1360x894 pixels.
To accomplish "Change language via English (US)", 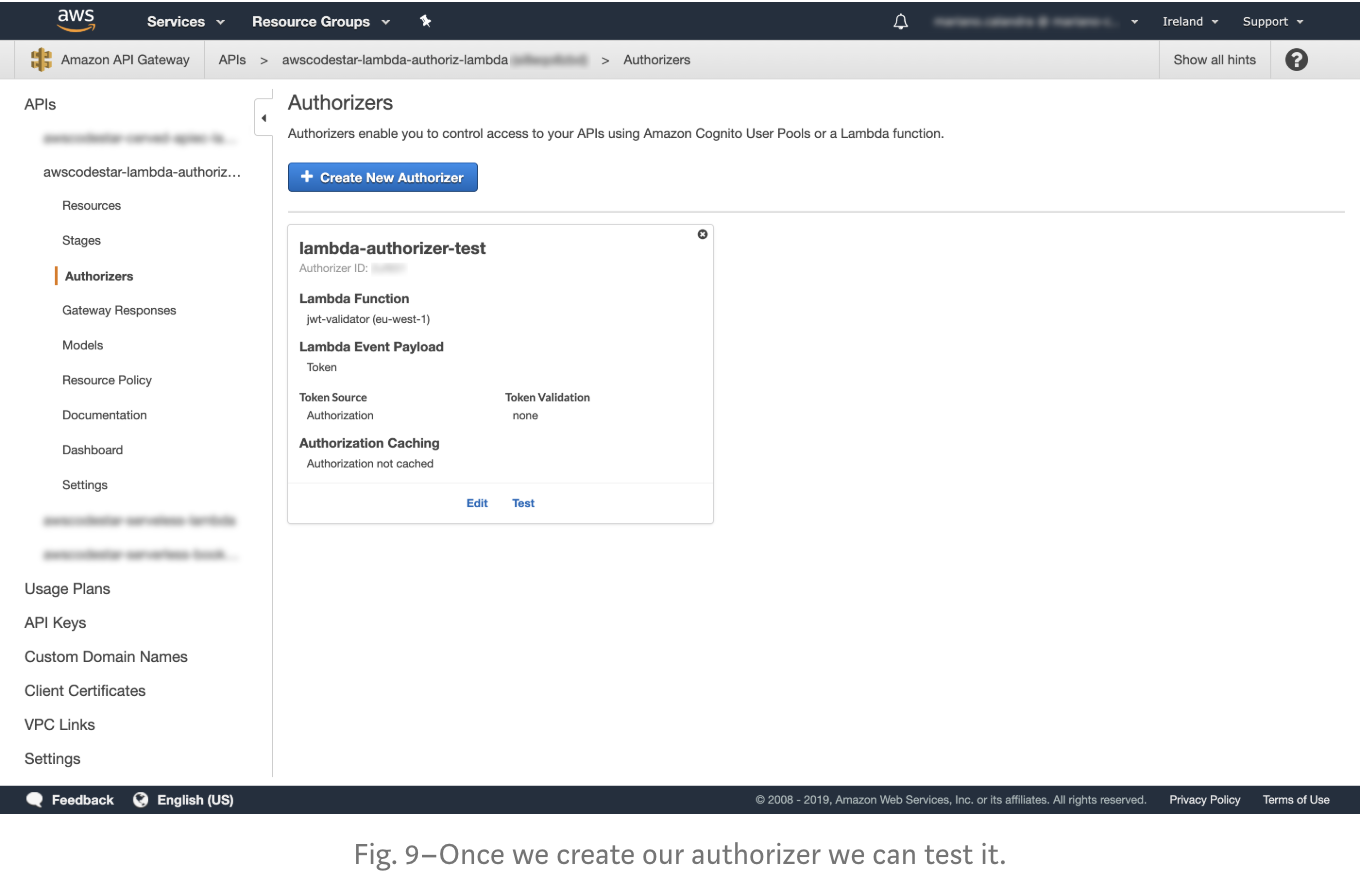I will (x=195, y=800).
